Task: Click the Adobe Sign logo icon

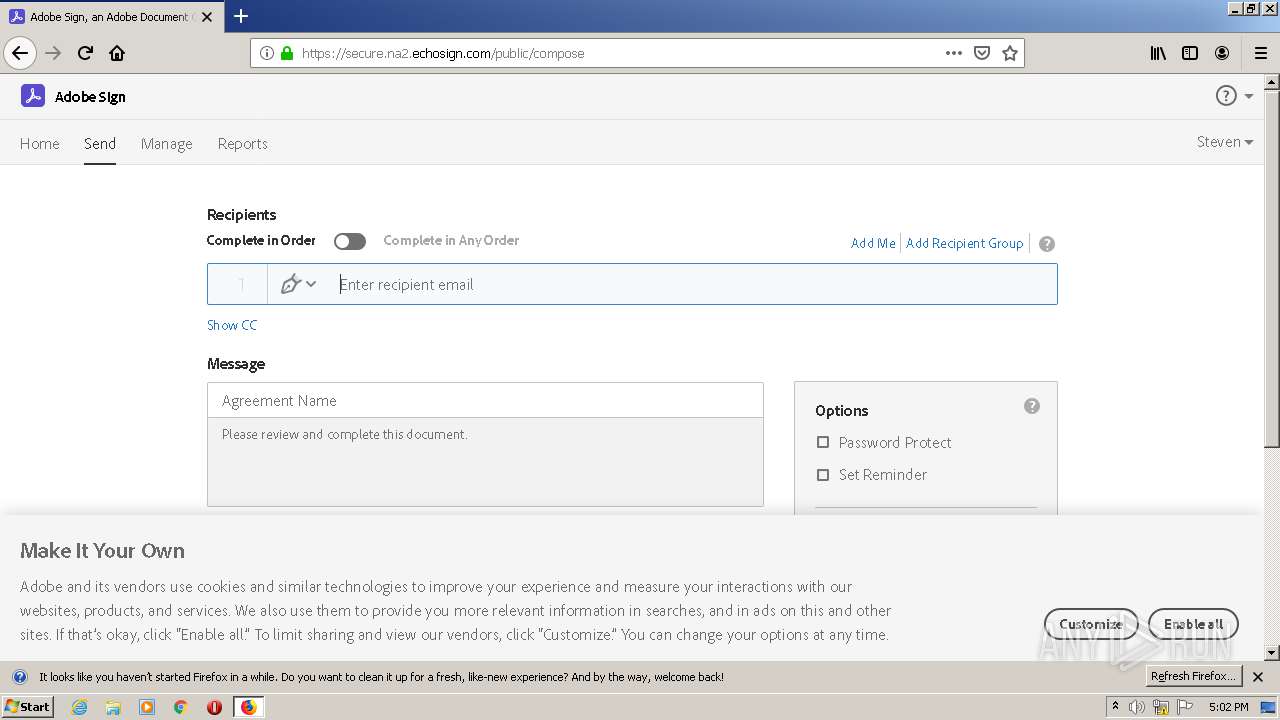Action: coord(33,96)
